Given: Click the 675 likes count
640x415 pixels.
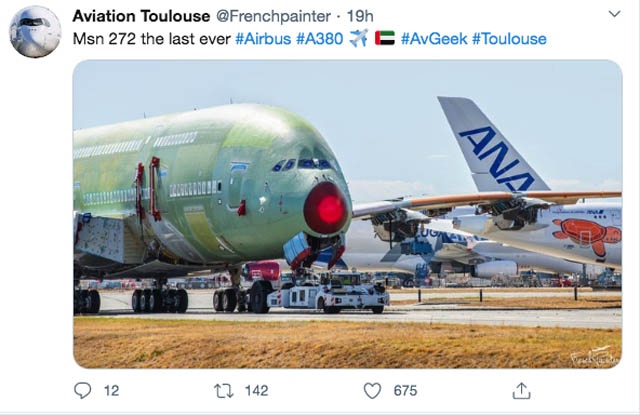Looking at the screenshot, I should [405, 391].
